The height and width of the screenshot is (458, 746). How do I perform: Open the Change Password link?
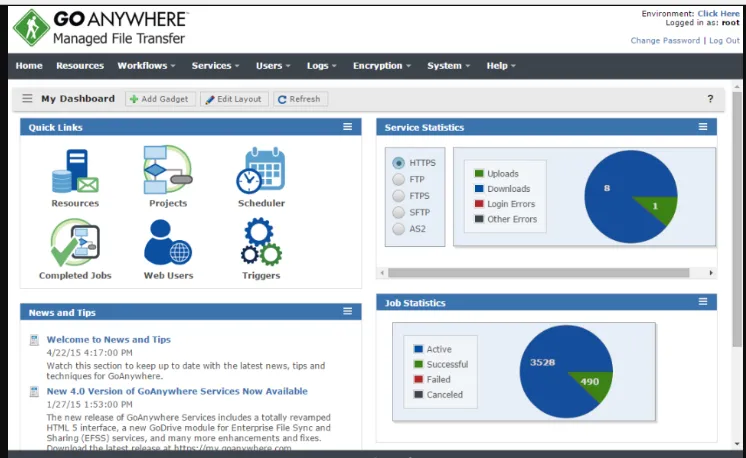point(665,40)
